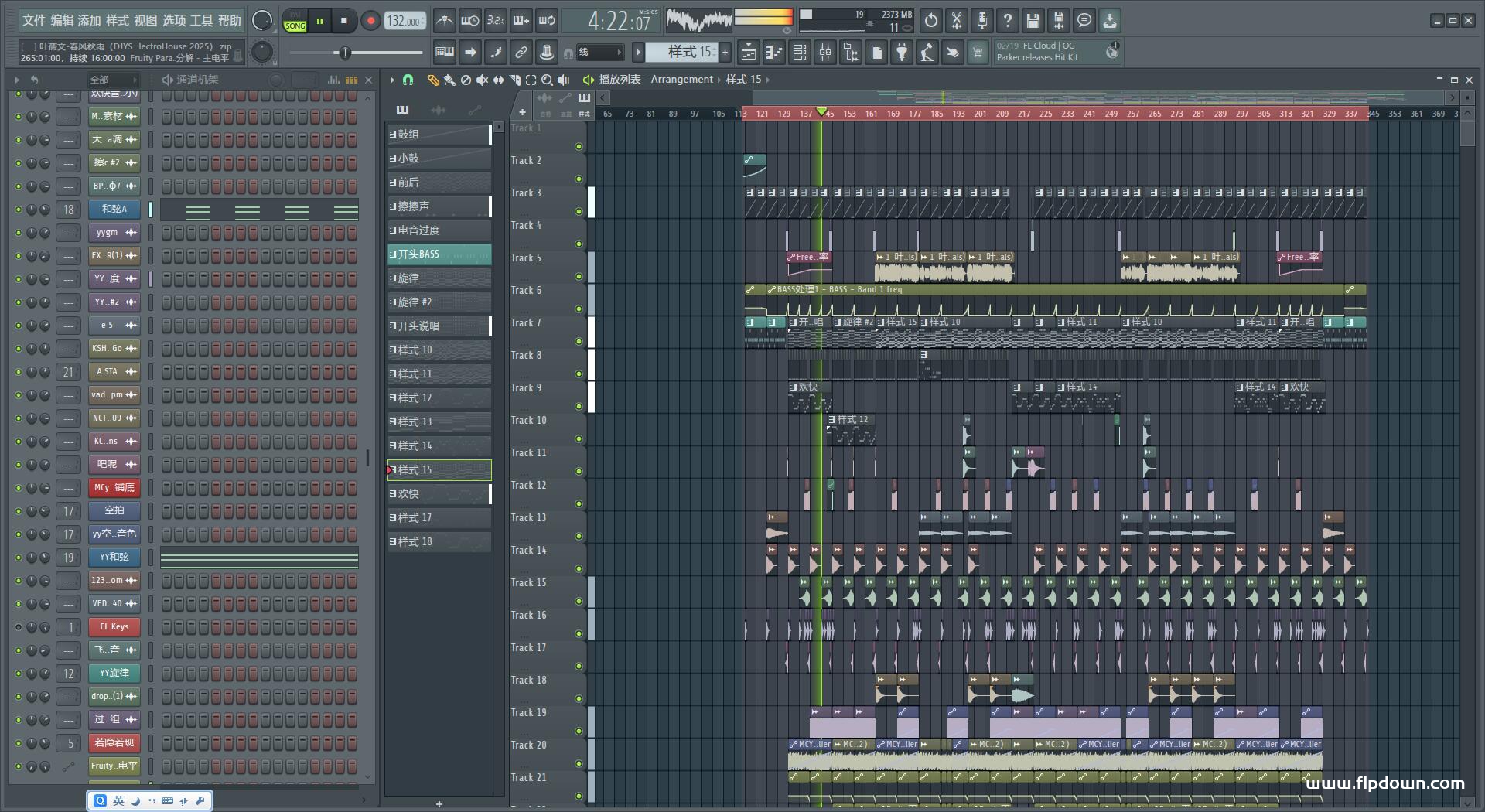Toggle PAT/SONG mode switch

pyautogui.click(x=295, y=21)
